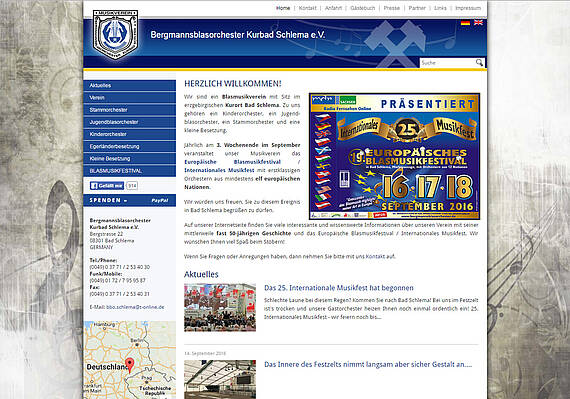This screenshot has height=399, width=570.
Task: Open the Musikfest orchestra photo thumbnail
Action: pyautogui.click(x=220, y=308)
